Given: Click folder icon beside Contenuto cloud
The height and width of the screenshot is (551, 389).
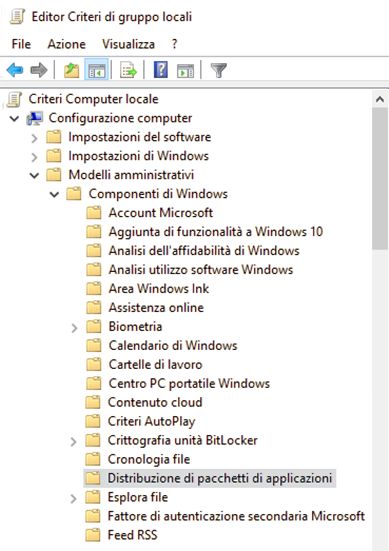Looking at the screenshot, I should 93,402.
